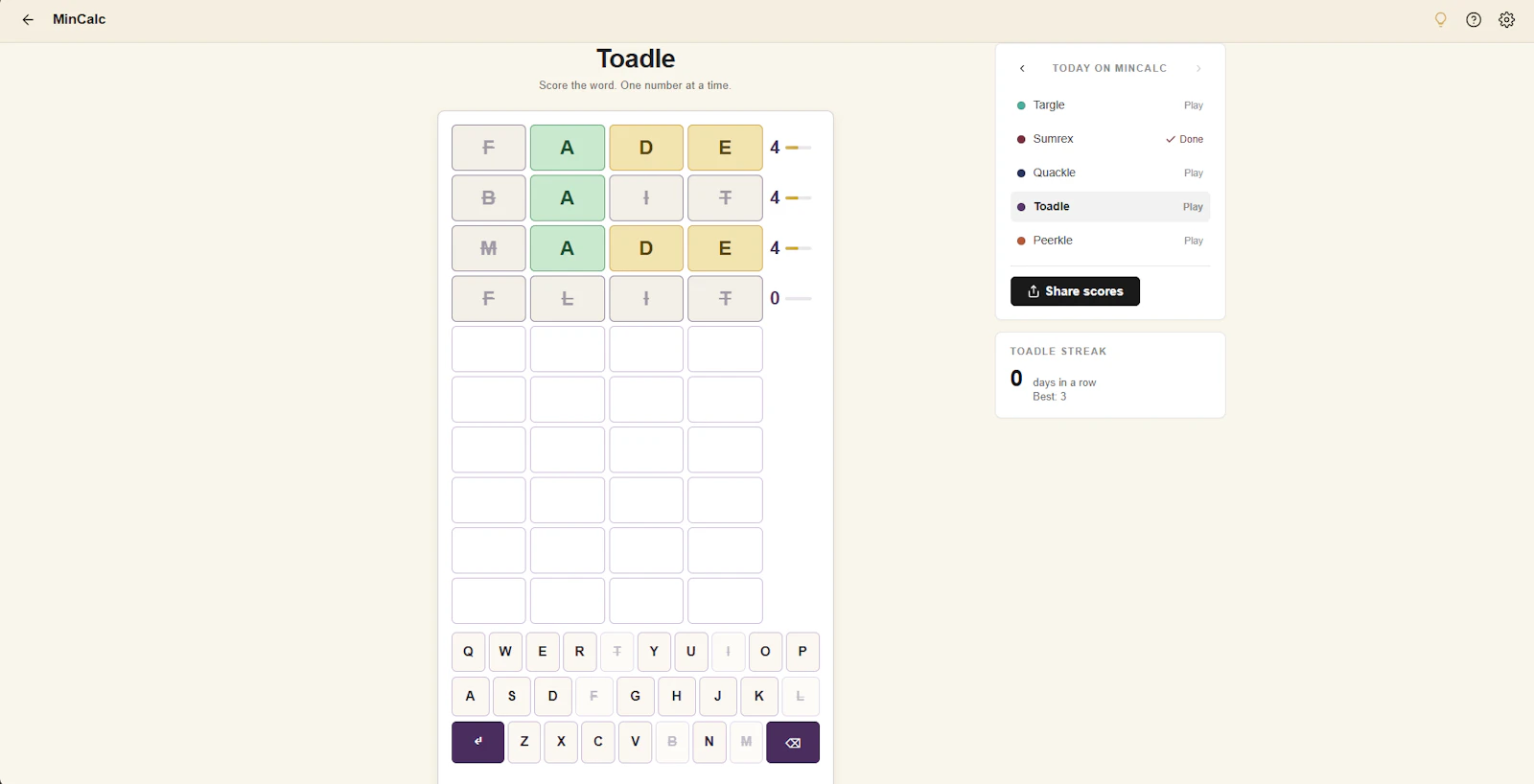Tap the E key on keyboard

[x=543, y=652]
